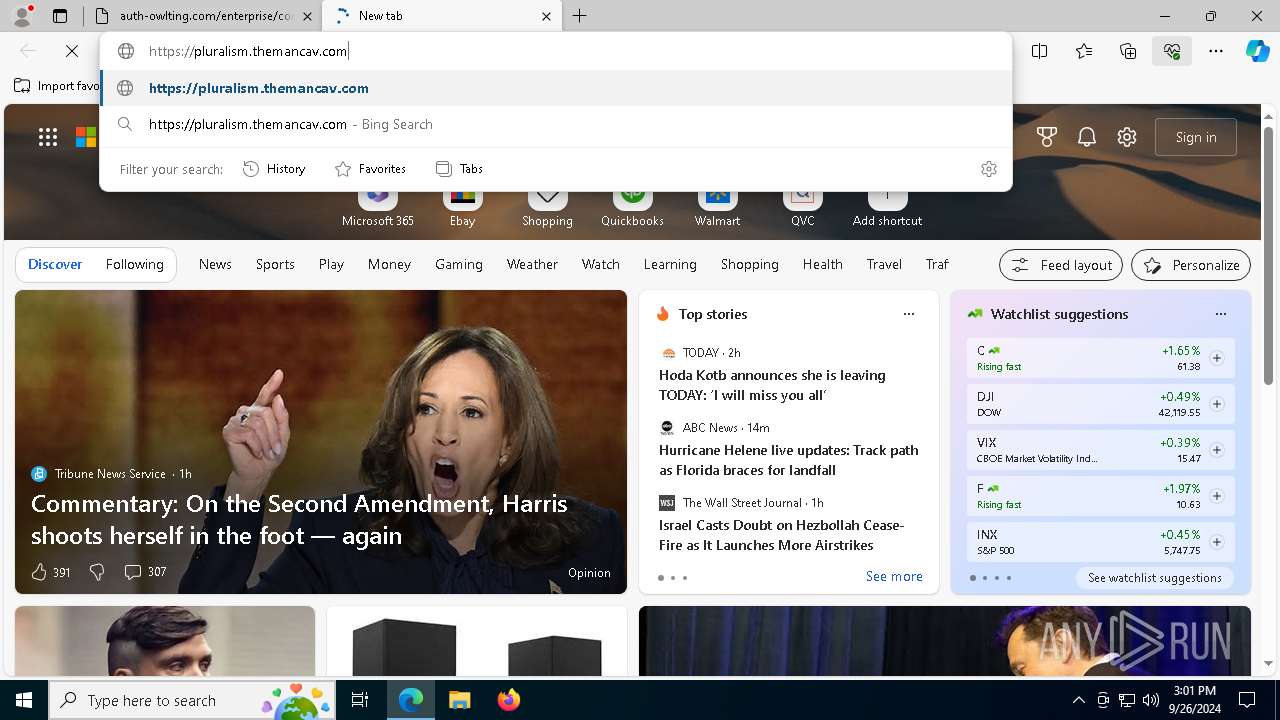The height and width of the screenshot is (720, 1280).
Task: Open comments on Harris commentary article
Action: click(x=145, y=572)
